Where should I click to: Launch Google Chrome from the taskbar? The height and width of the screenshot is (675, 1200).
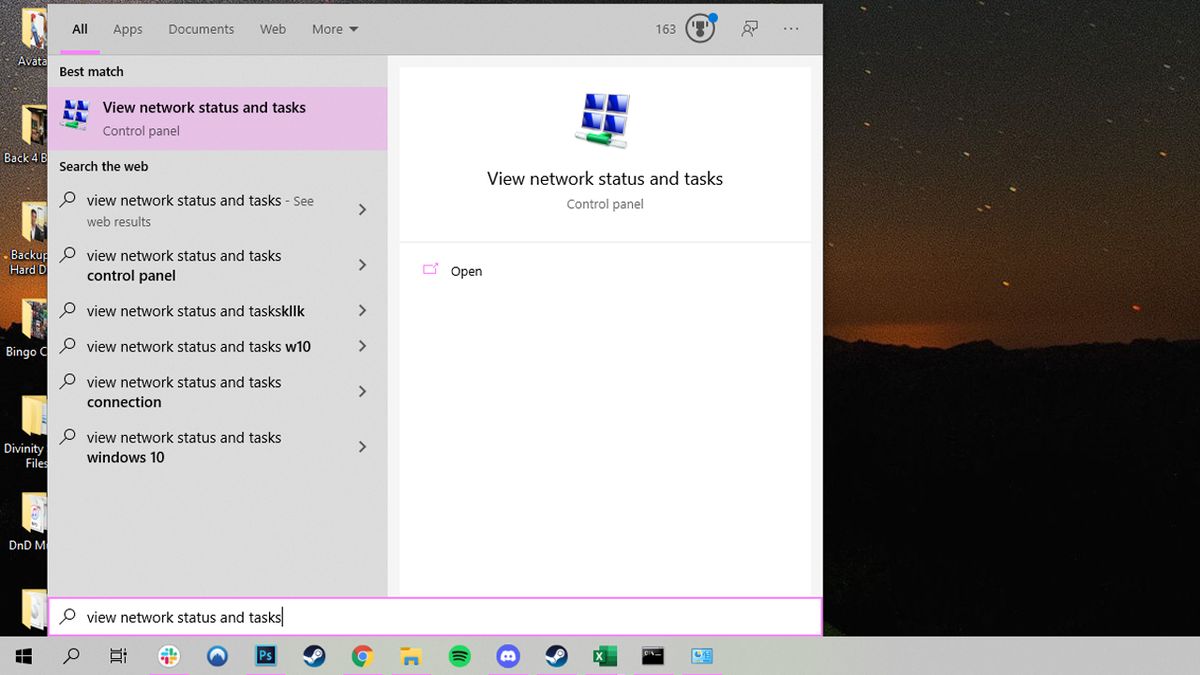tap(361, 656)
